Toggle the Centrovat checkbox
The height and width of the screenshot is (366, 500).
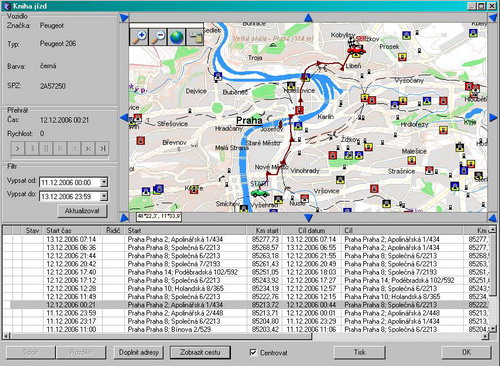coord(253,352)
